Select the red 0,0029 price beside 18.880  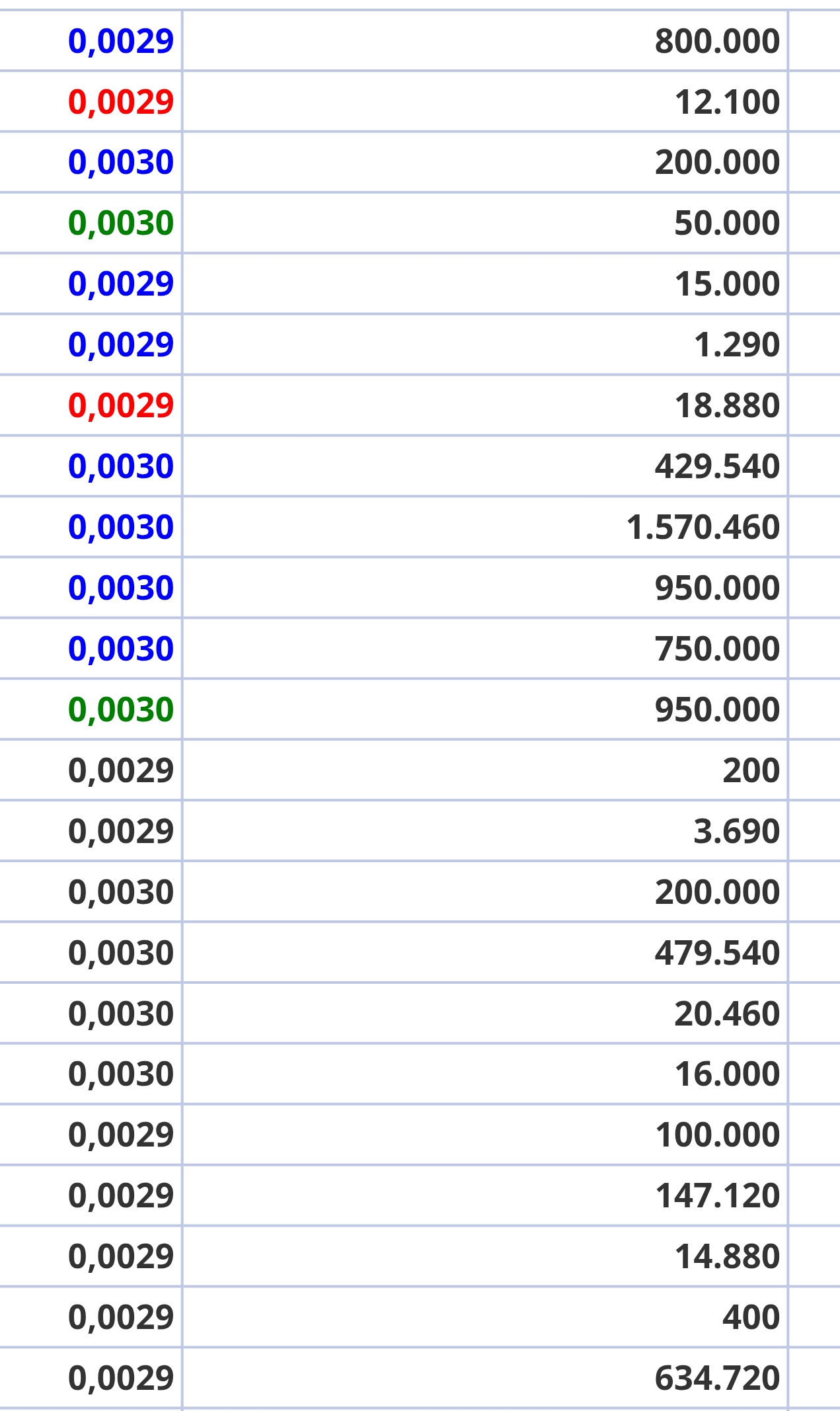121,405
